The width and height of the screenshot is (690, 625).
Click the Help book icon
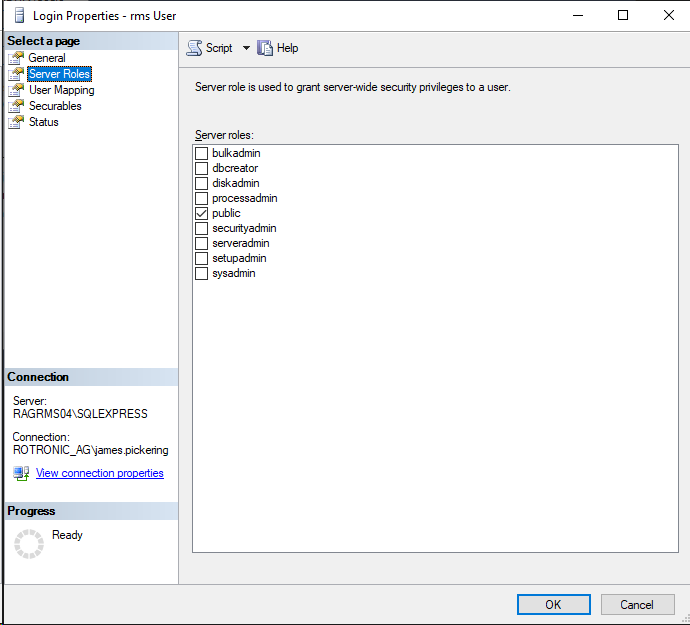265,48
